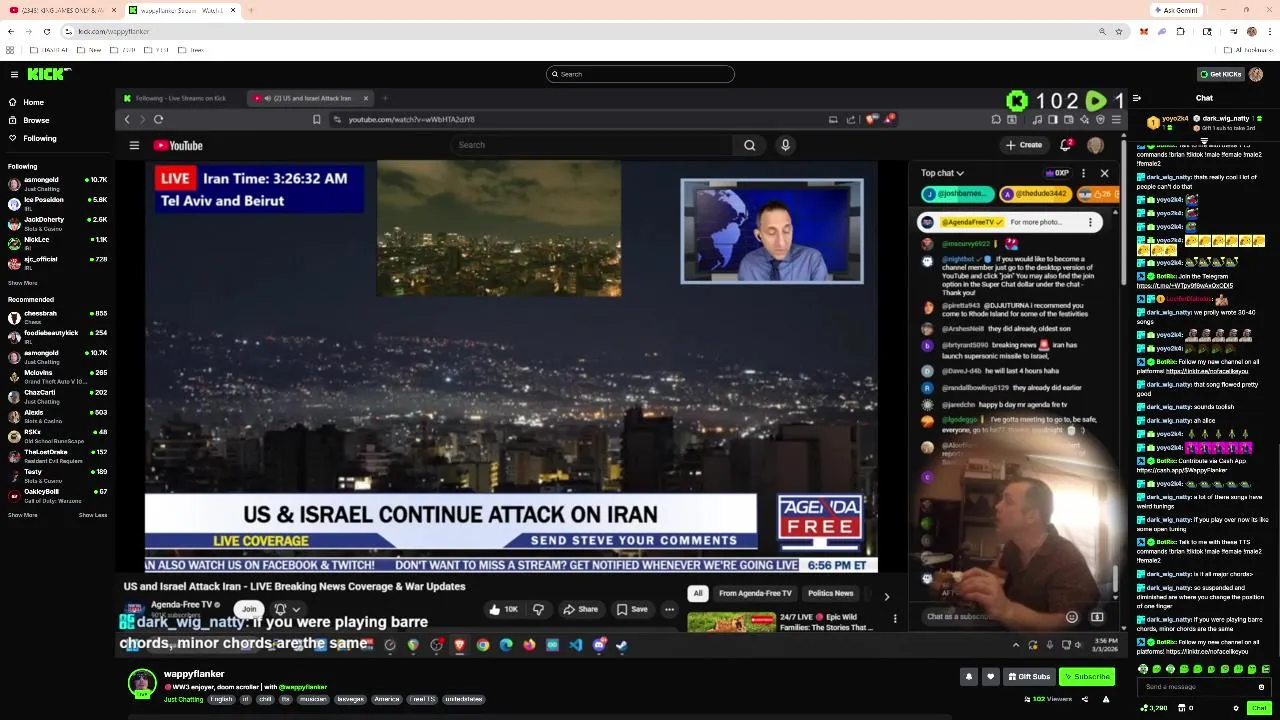Open Epic Wild Families video thumbnail
The width and height of the screenshot is (1280, 720).
pos(731,622)
